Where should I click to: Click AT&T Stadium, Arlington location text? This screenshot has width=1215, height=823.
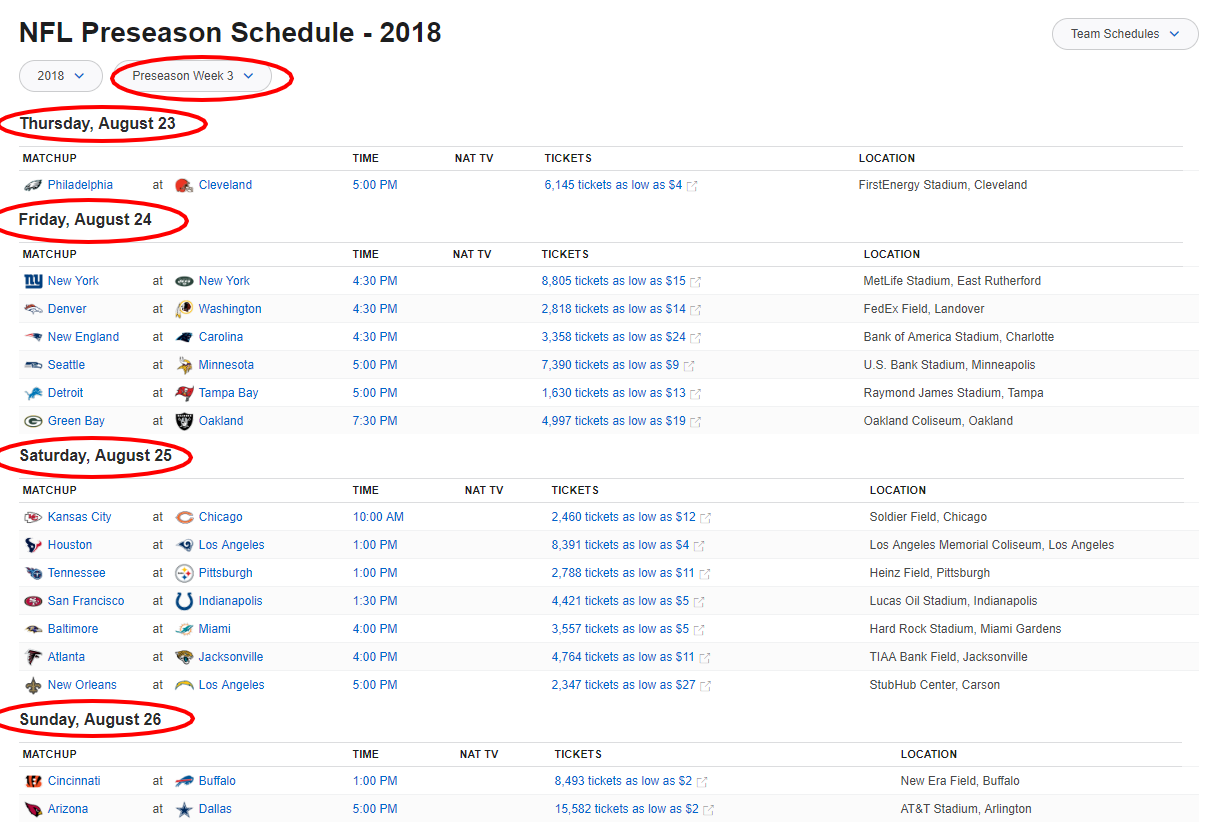[x=966, y=809]
